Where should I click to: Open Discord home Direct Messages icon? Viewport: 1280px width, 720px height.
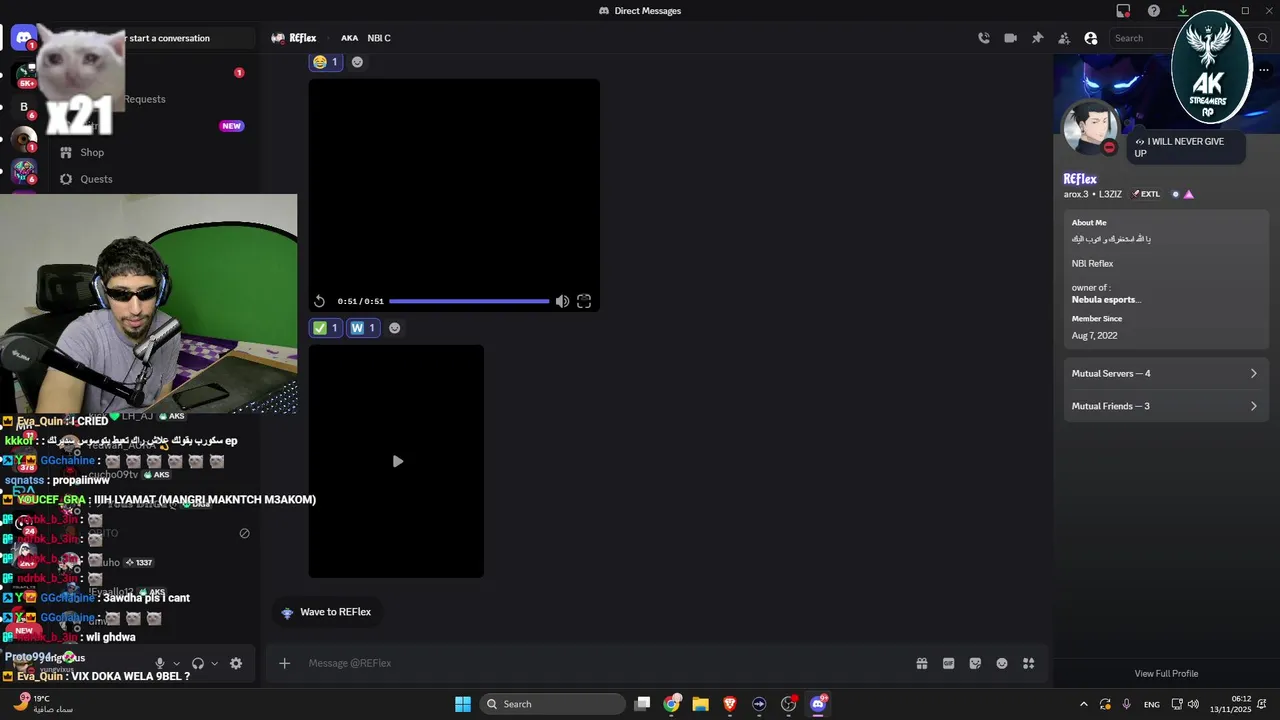24,38
